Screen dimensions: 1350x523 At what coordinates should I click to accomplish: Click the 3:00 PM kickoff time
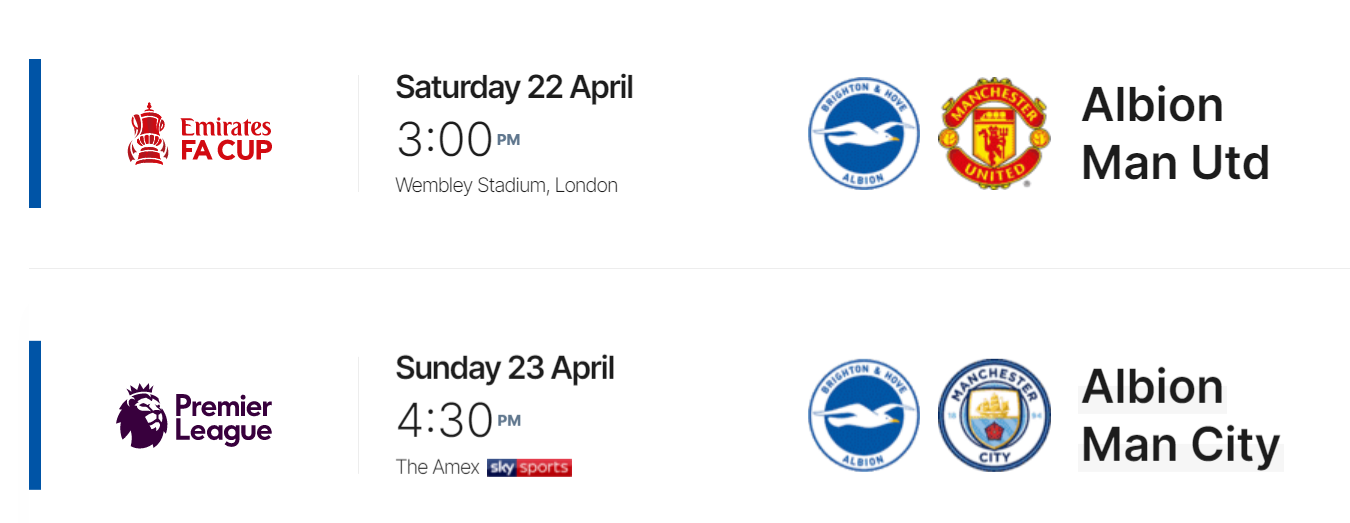click(x=458, y=139)
